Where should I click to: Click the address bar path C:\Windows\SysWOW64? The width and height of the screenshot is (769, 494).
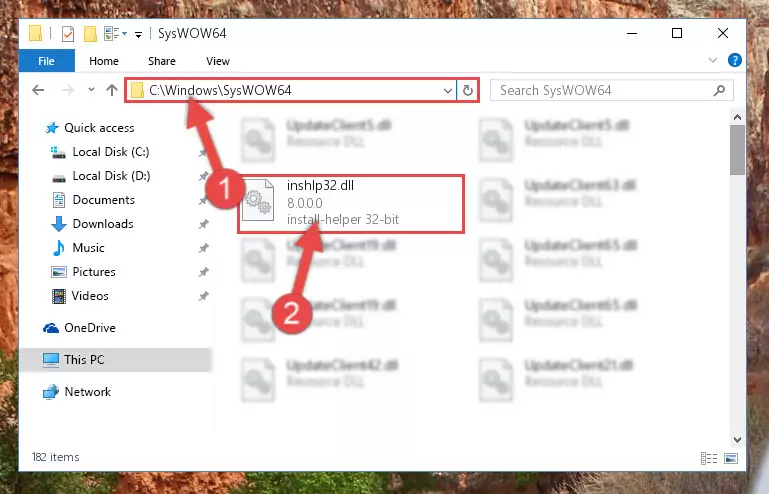[220, 90]
